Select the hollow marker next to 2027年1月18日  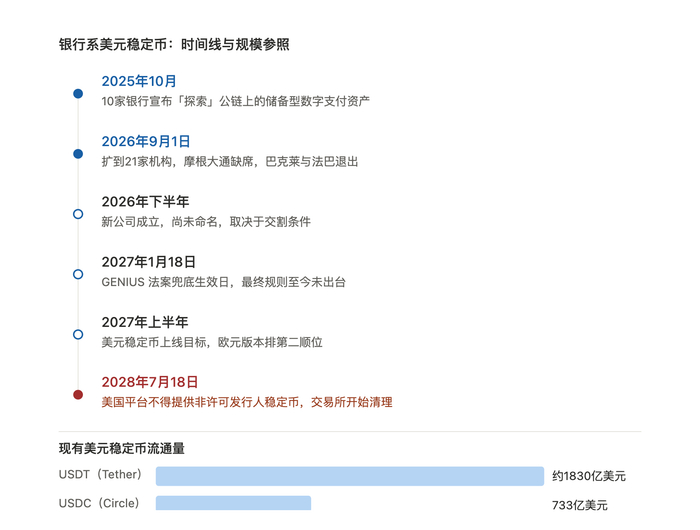pos(78,274)
